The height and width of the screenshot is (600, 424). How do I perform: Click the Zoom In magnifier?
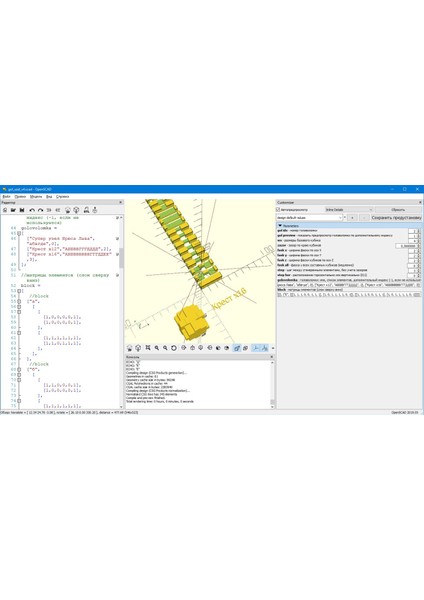click(157, 348)
